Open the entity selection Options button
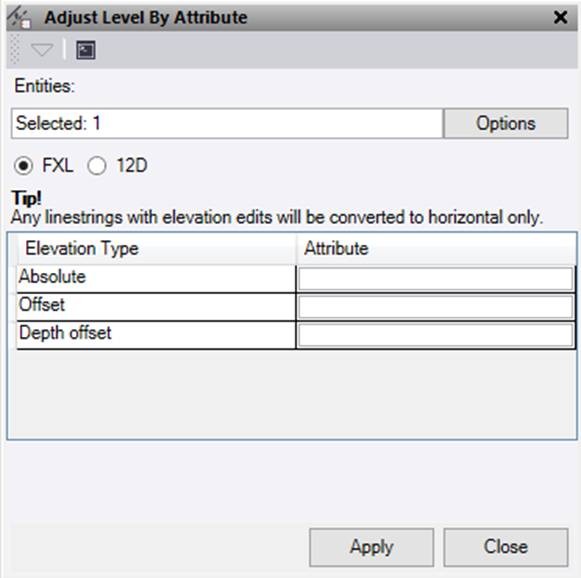Viewport: 581px width, 578px height. point(506,123)
